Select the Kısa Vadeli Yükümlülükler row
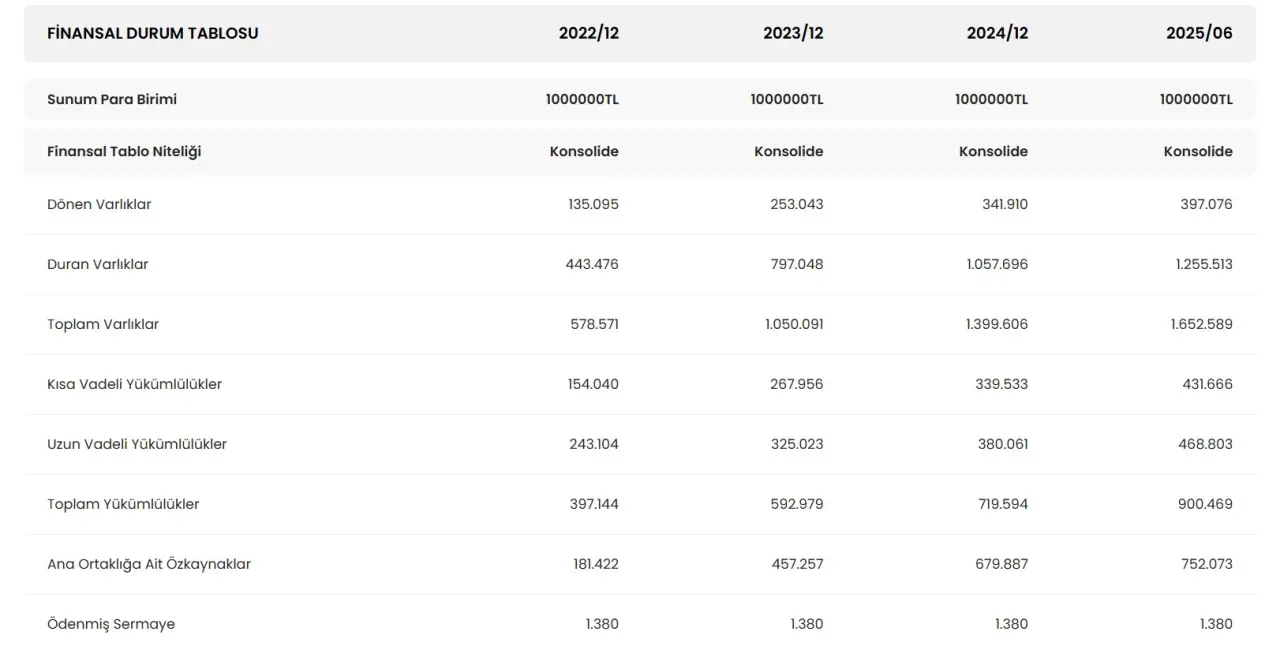The height and width of the screenshot is (654, 1280). point(134,384)
